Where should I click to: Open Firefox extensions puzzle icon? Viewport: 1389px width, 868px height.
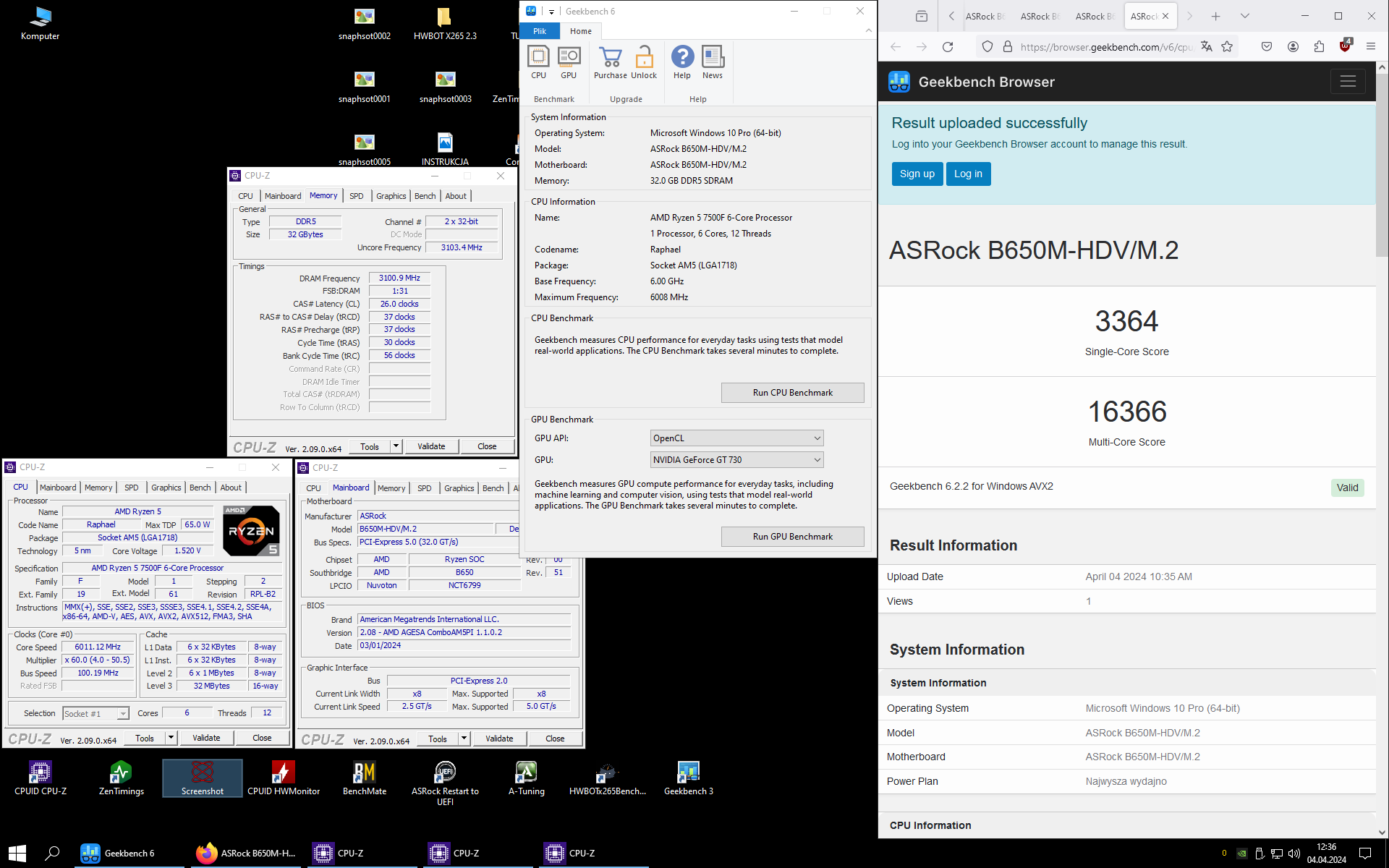(x=1319, y=47)
